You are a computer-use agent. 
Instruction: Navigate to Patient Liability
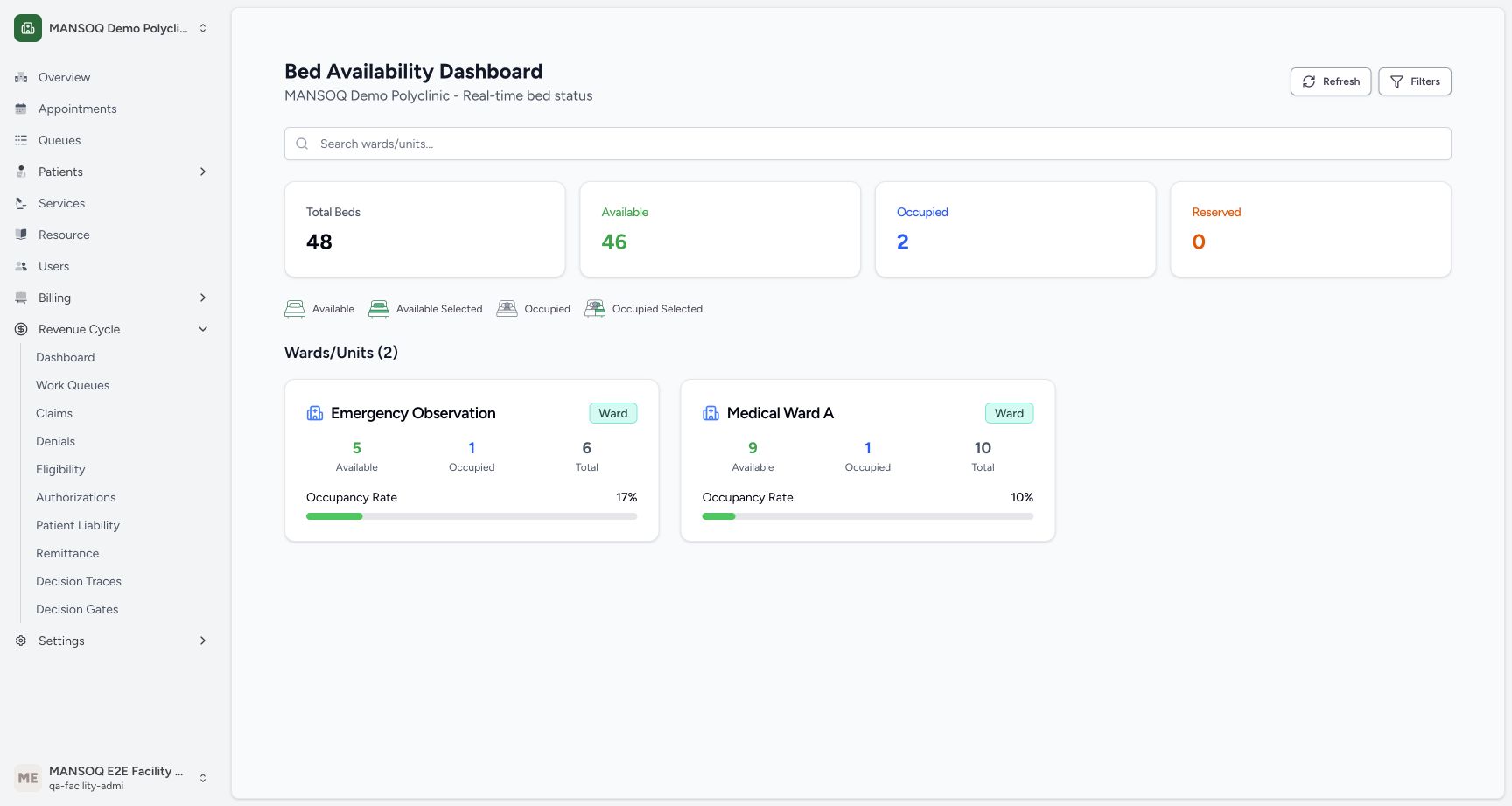[78, 525]
